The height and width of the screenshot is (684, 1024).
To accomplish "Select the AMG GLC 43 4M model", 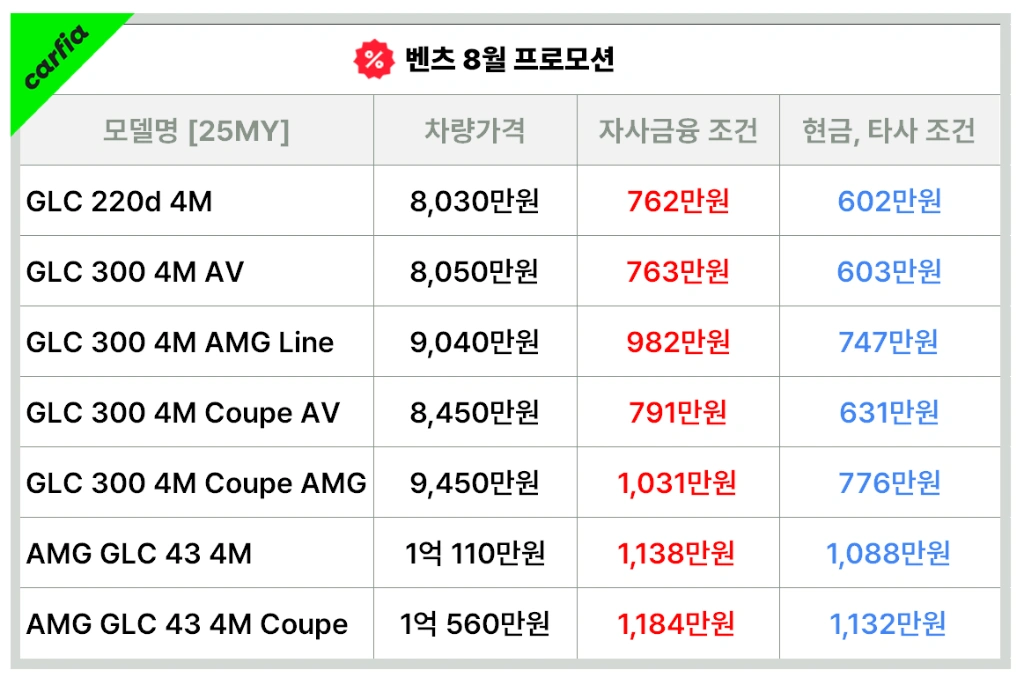I will [x=138, y=554].
